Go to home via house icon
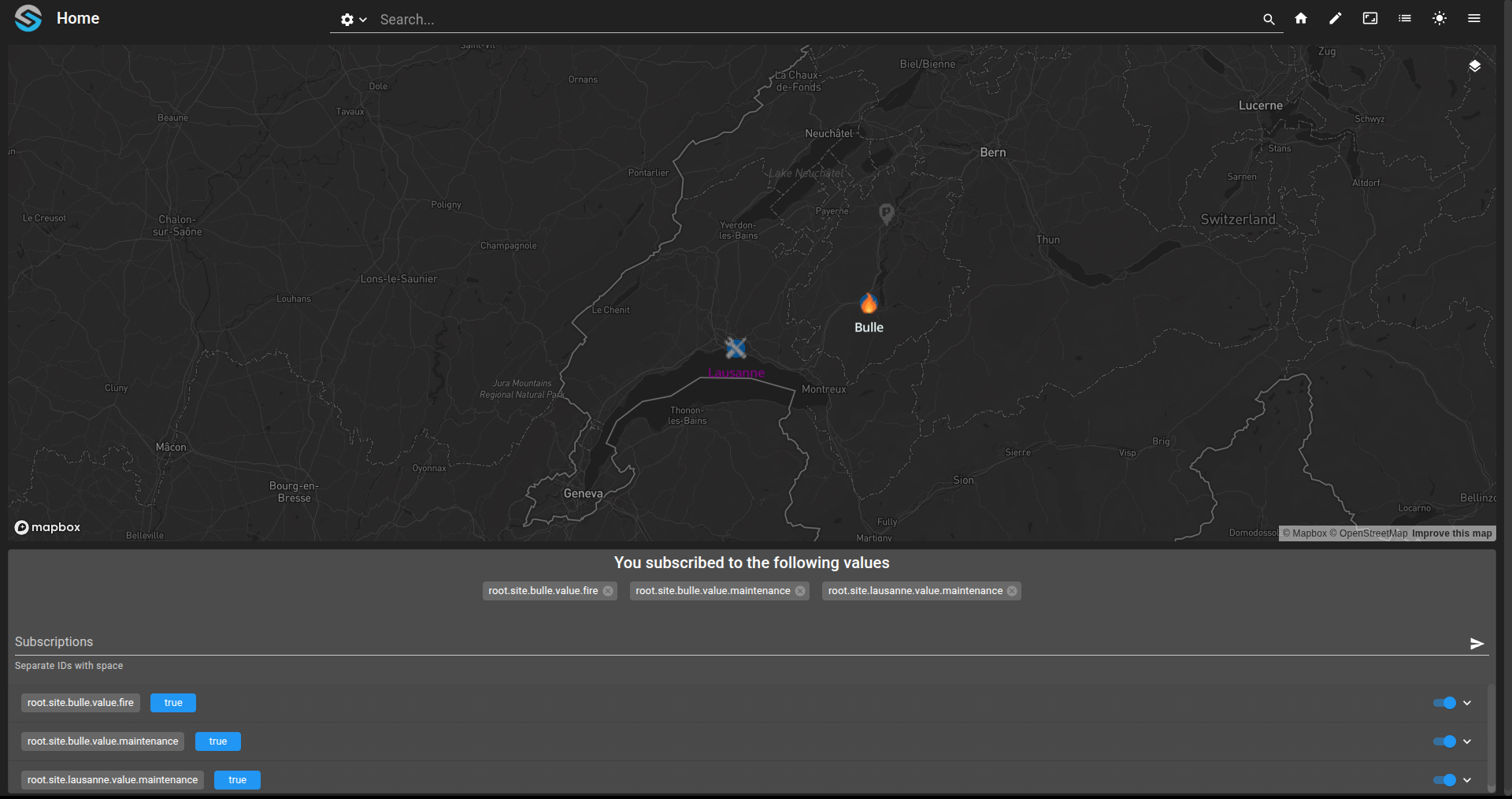The image size is (1512, 799). pos(1301,18)
